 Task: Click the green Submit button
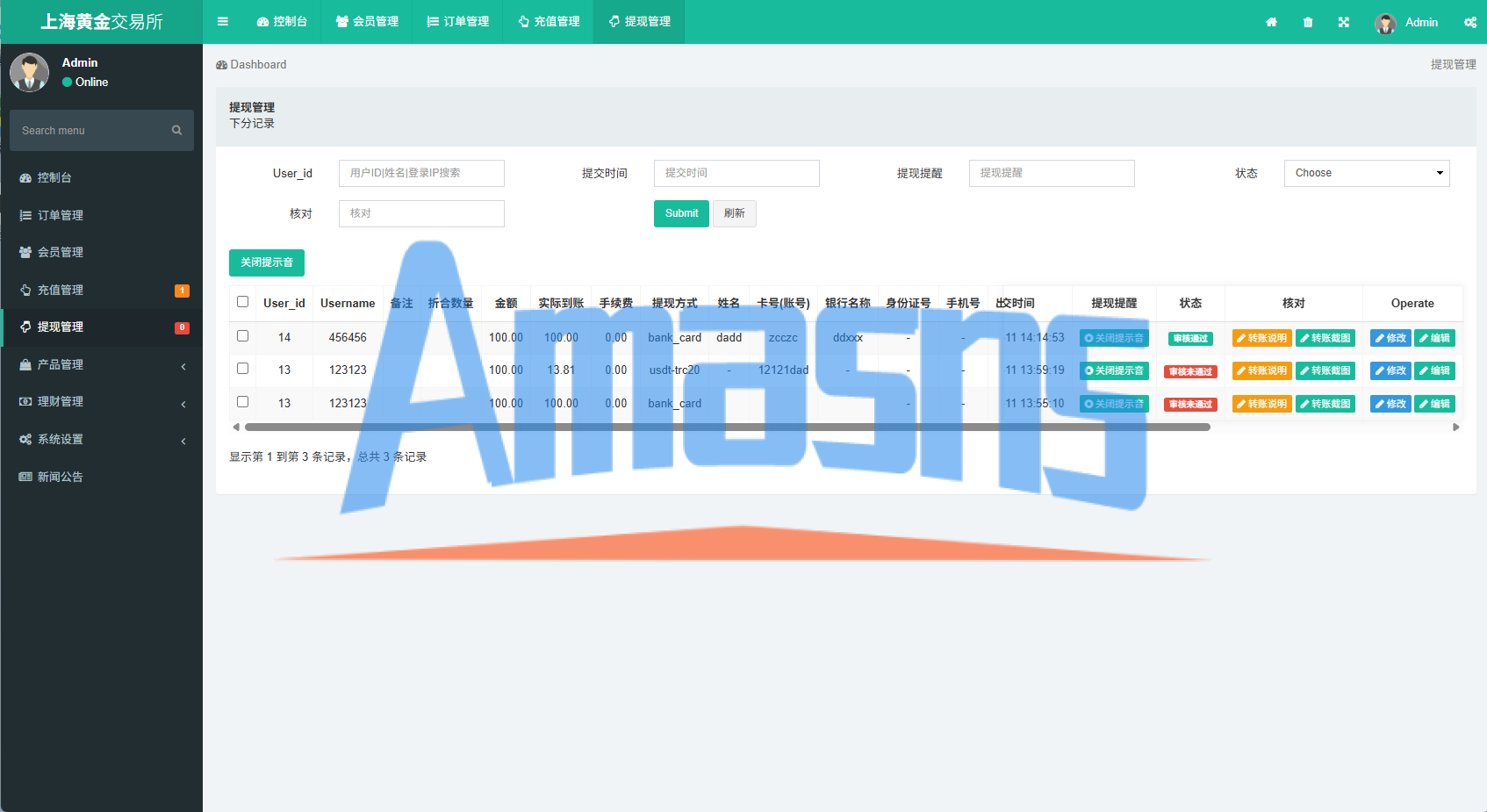coord(681,213)
